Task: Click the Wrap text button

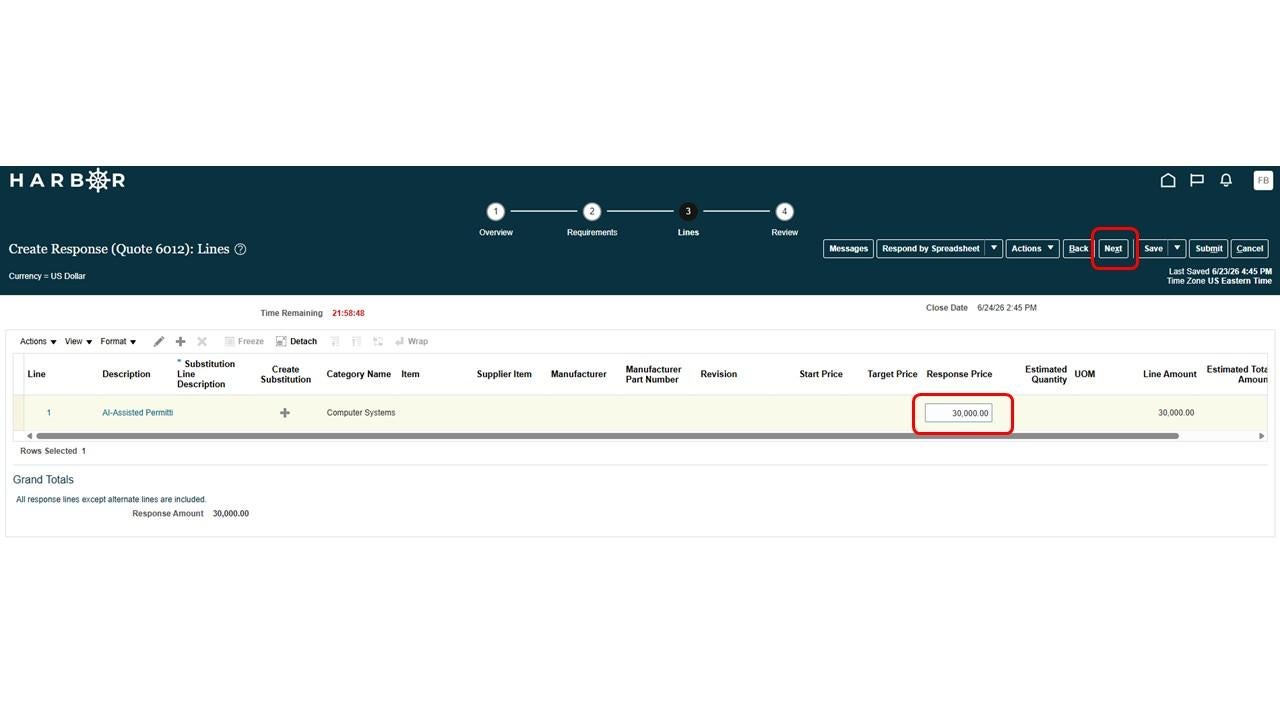Action: pos(412,341)
